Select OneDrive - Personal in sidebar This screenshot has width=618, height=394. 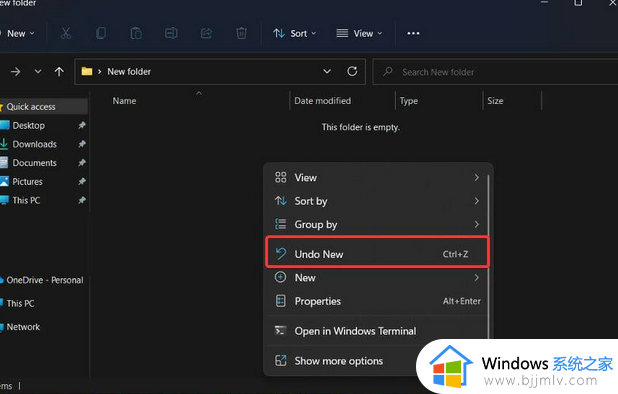coord(45,280)
